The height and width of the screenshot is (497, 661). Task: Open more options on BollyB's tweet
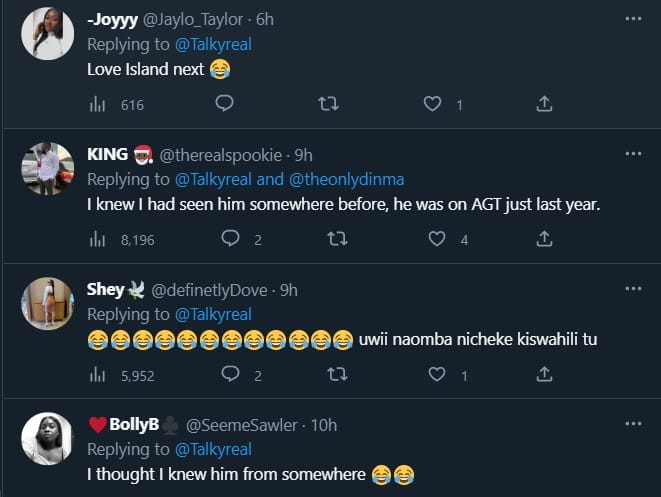pos(633,424)
